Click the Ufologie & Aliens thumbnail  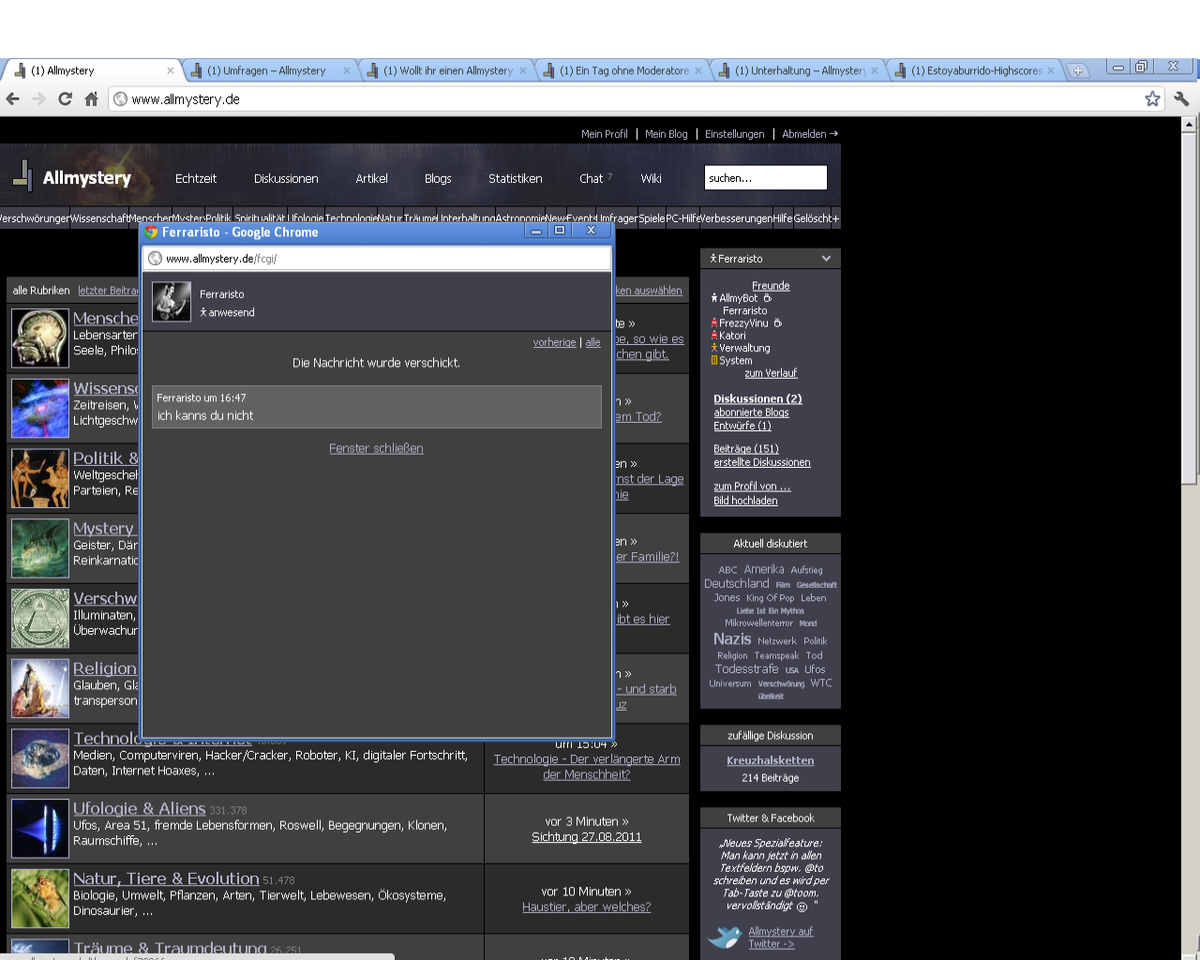pos(40,828)
